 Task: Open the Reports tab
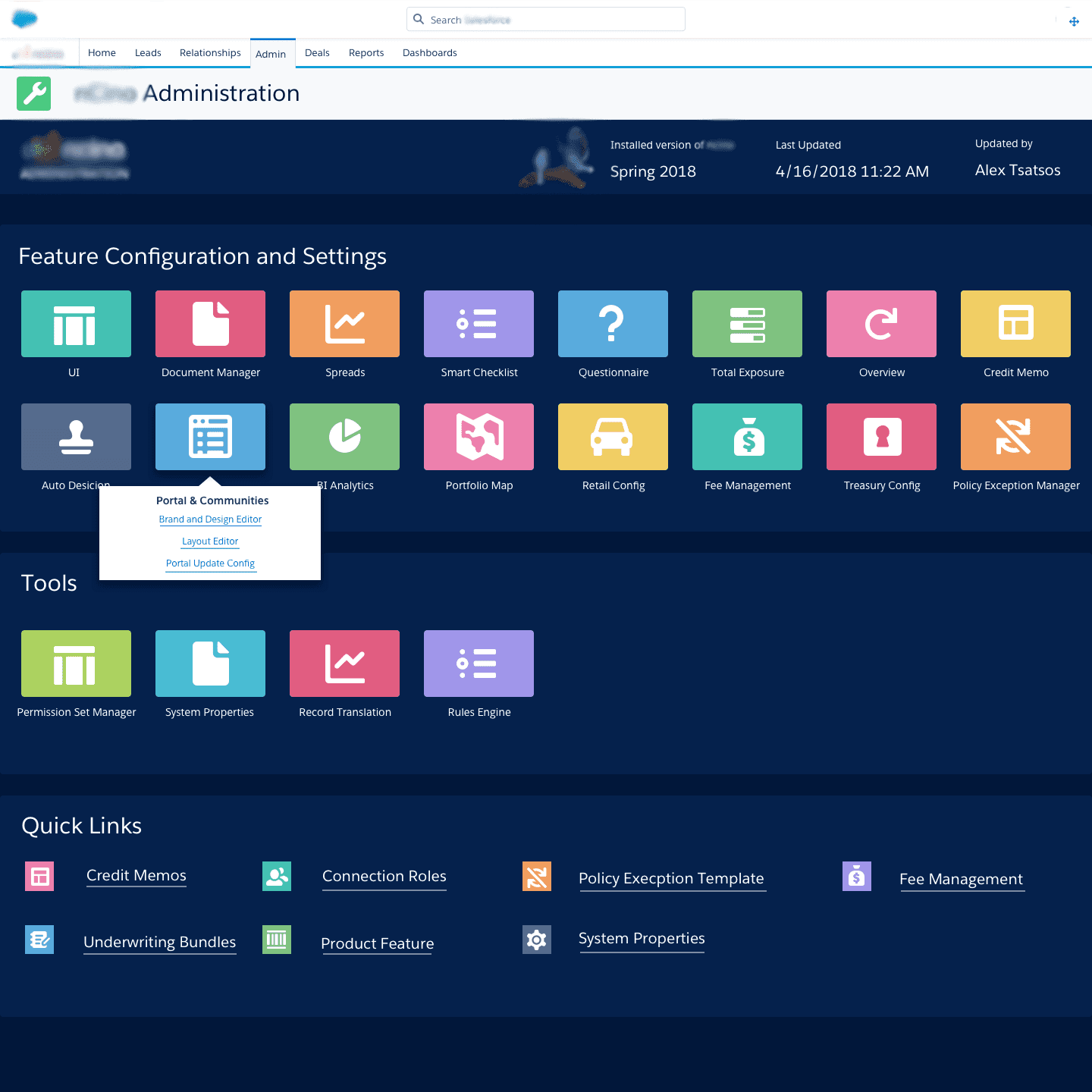tap(366, 53)
